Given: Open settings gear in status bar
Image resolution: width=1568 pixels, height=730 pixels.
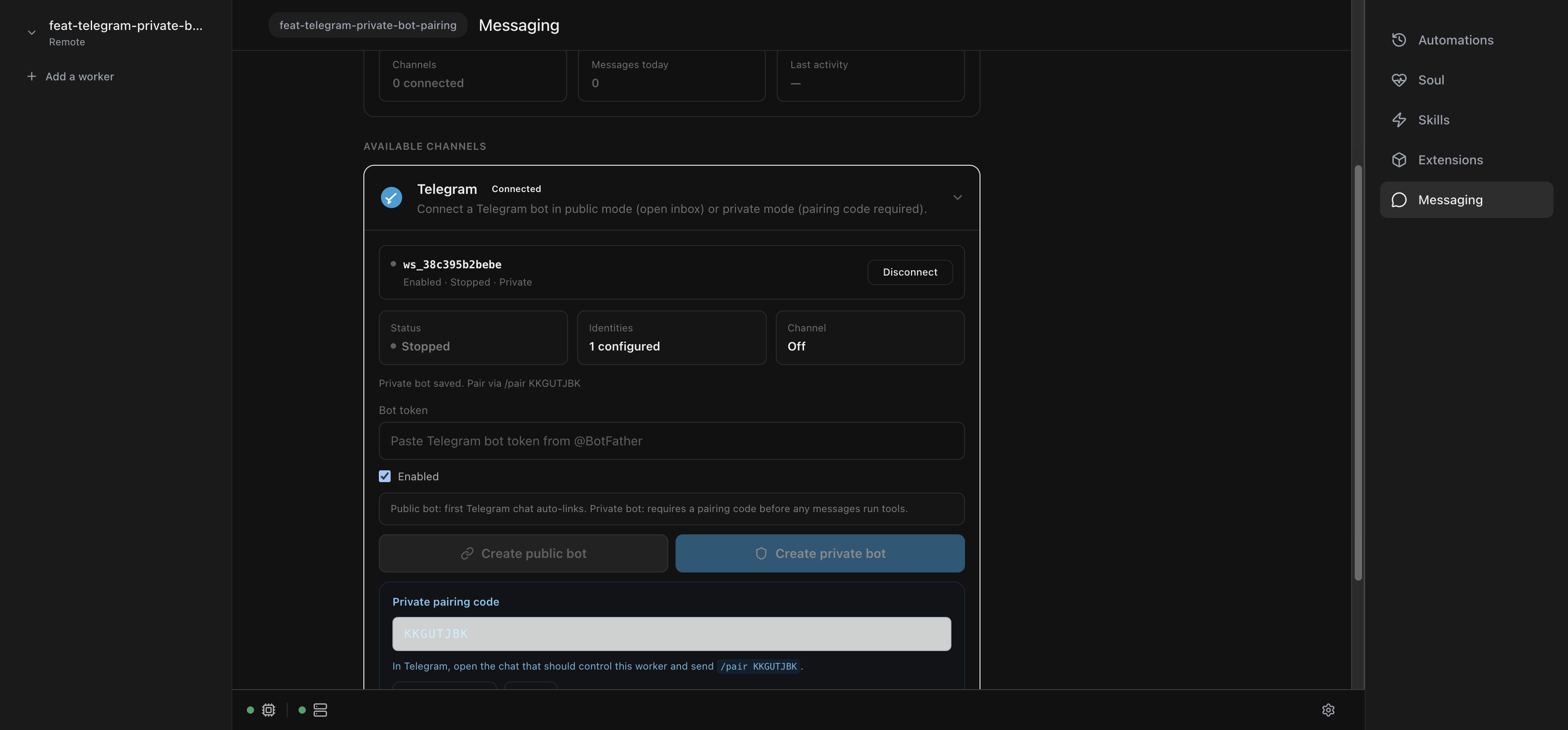Looking at the screenshot, I should click(1328, 710).
